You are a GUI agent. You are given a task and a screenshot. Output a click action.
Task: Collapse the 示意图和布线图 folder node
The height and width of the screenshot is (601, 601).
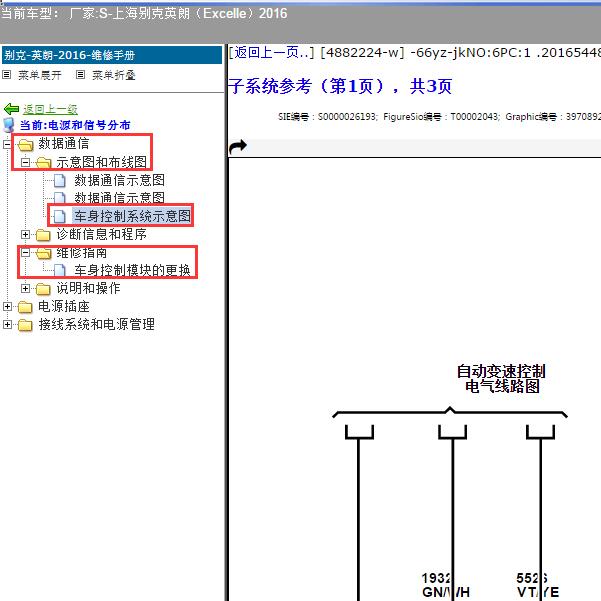[x=25, y=163]
